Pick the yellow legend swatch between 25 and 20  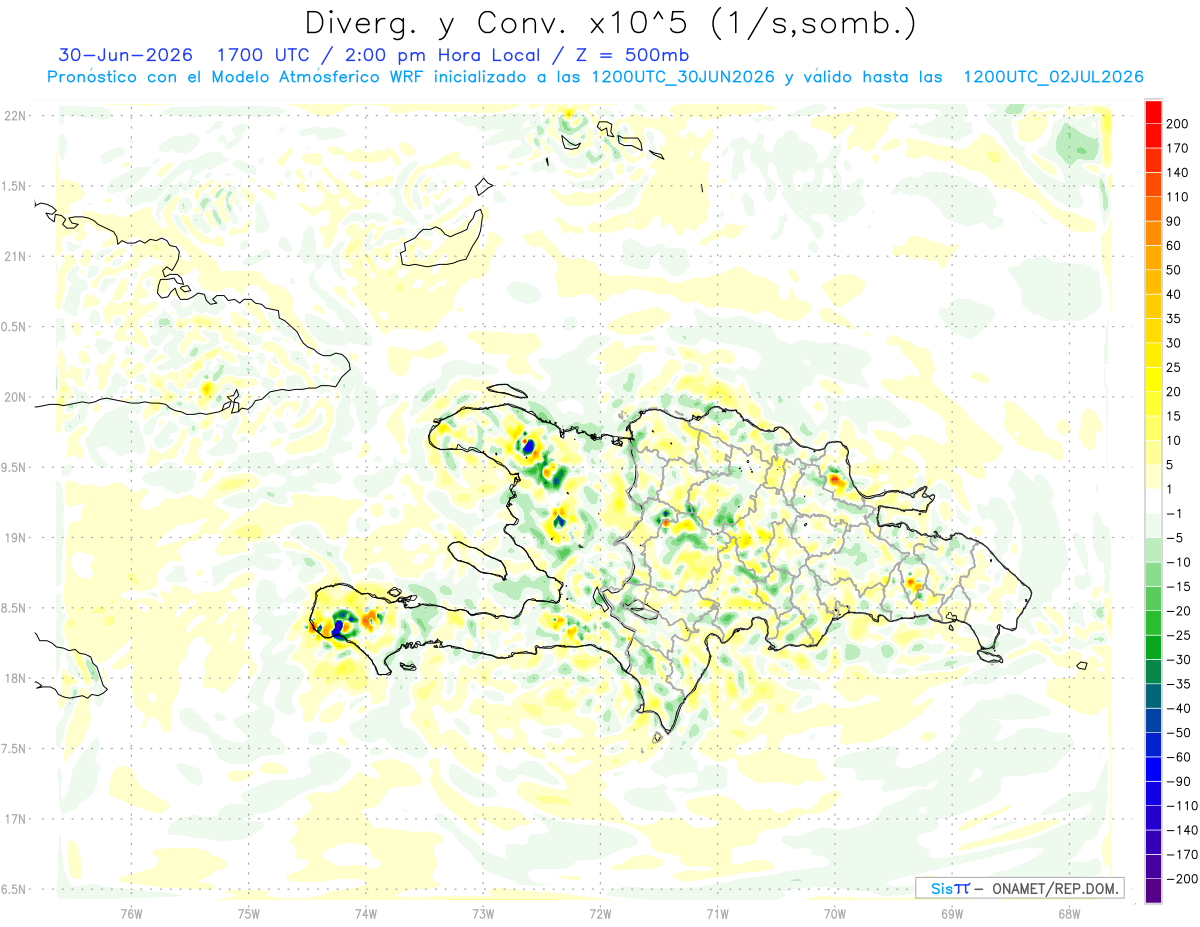1153,380
